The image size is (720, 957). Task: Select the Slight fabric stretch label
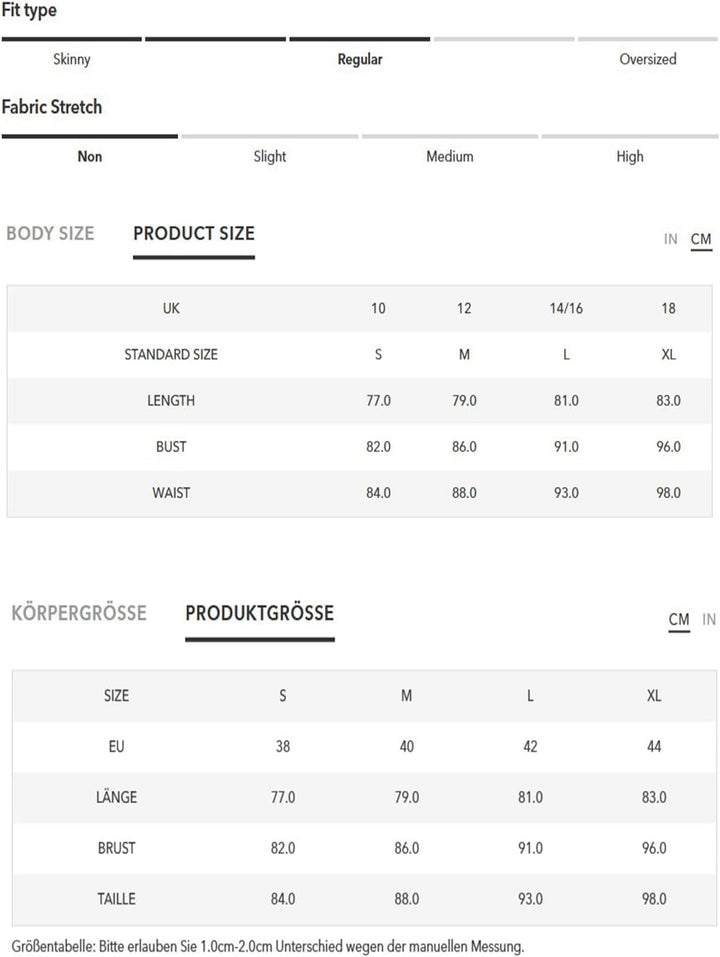click(x=270, y=156)
